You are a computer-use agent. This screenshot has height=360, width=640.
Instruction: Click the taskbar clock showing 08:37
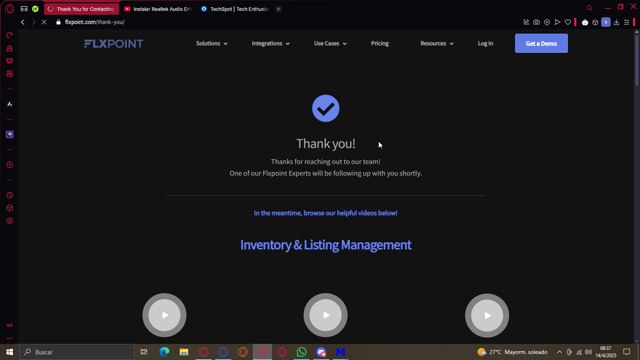pos(606,352)
